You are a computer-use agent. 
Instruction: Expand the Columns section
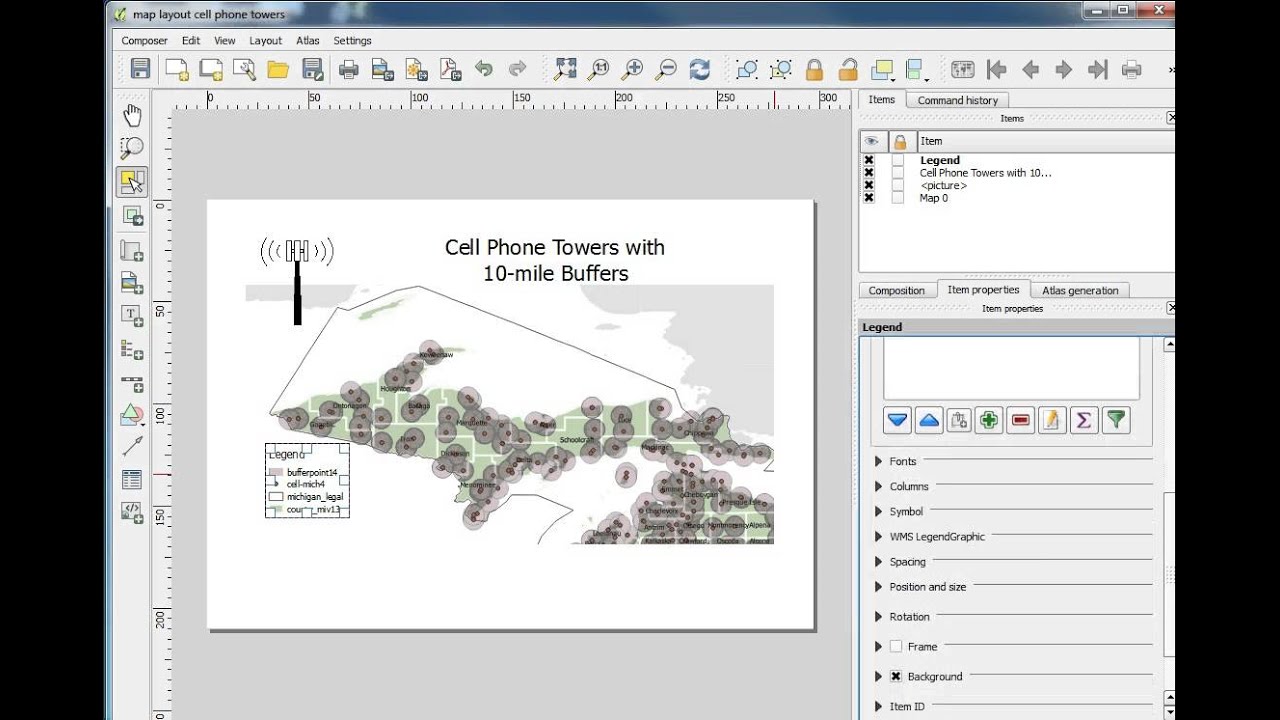879,486
